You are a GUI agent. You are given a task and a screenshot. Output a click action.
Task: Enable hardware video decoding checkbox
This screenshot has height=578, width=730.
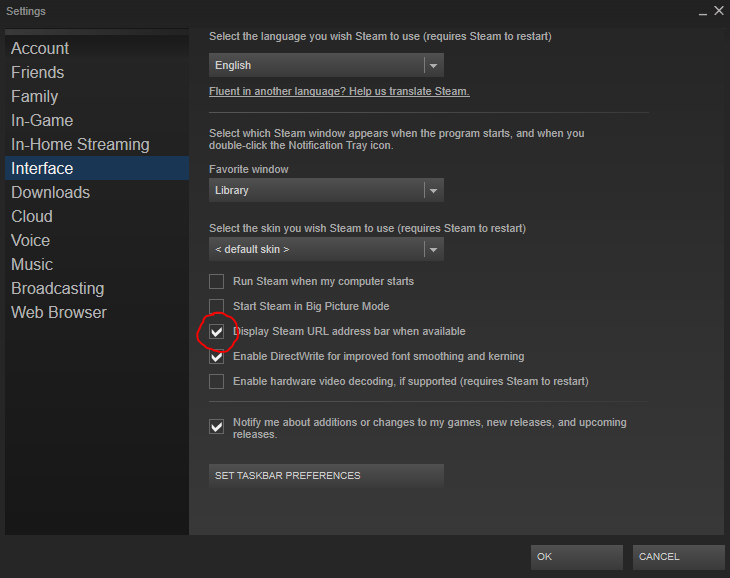[x=216, y=382]
